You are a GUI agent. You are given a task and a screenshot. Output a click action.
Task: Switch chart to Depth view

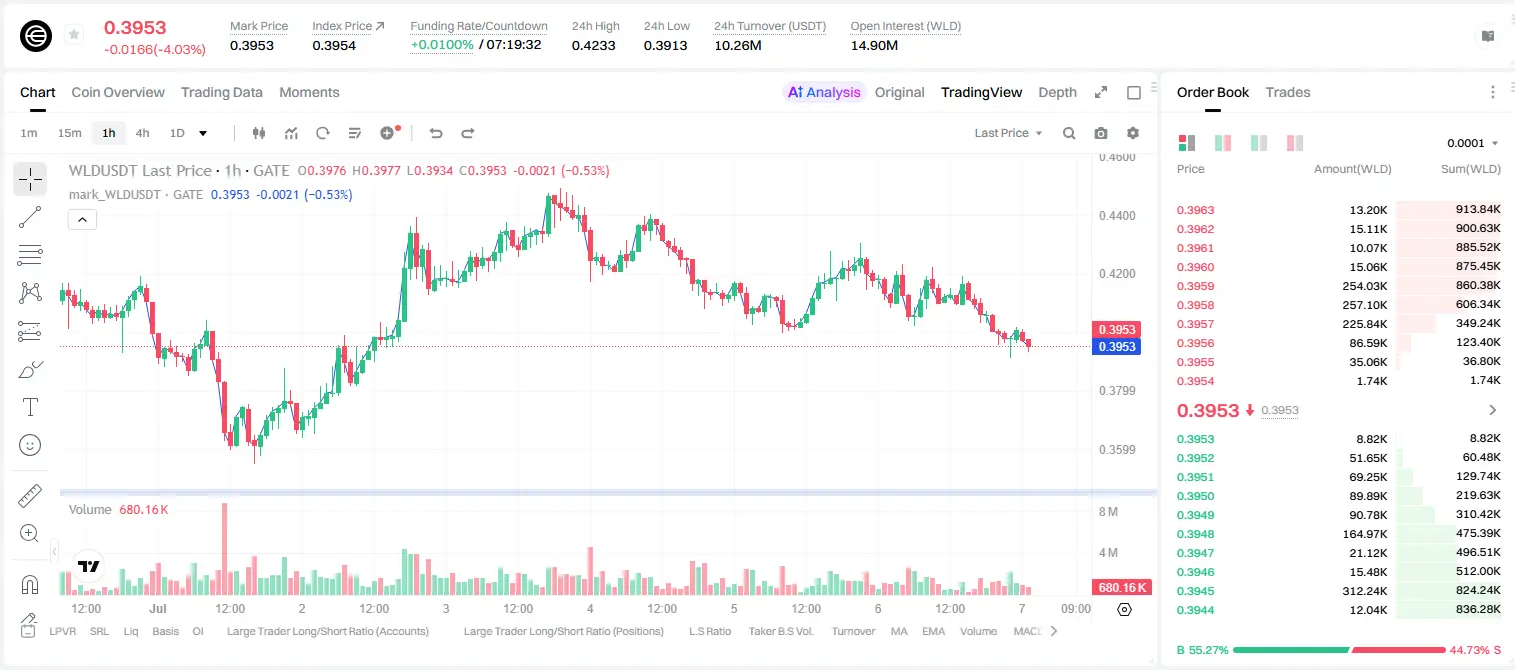(x=1057, y=92)
